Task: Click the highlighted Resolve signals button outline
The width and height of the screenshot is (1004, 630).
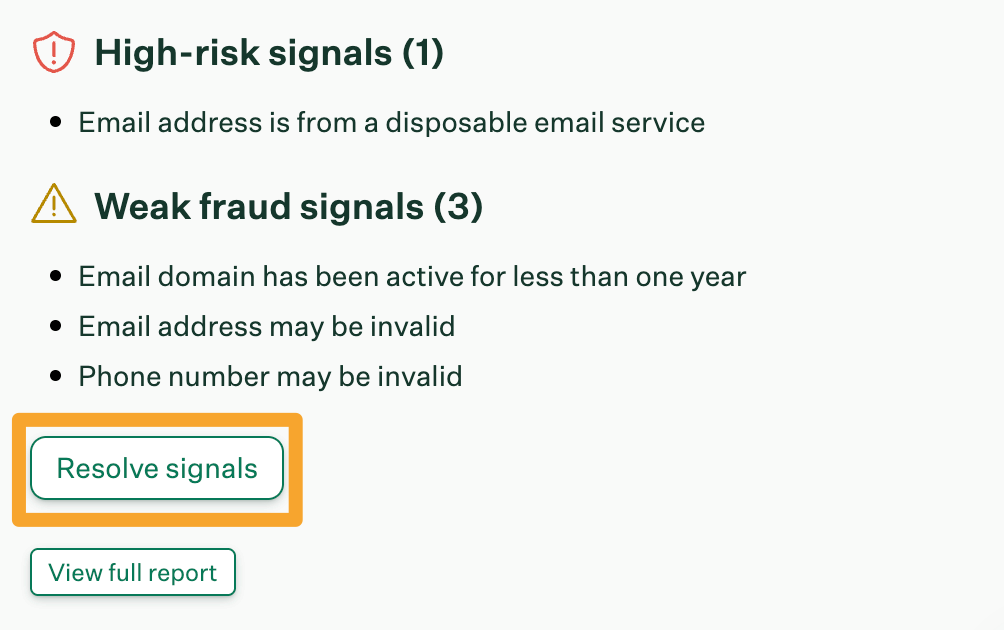Action: tap(156, 468)
